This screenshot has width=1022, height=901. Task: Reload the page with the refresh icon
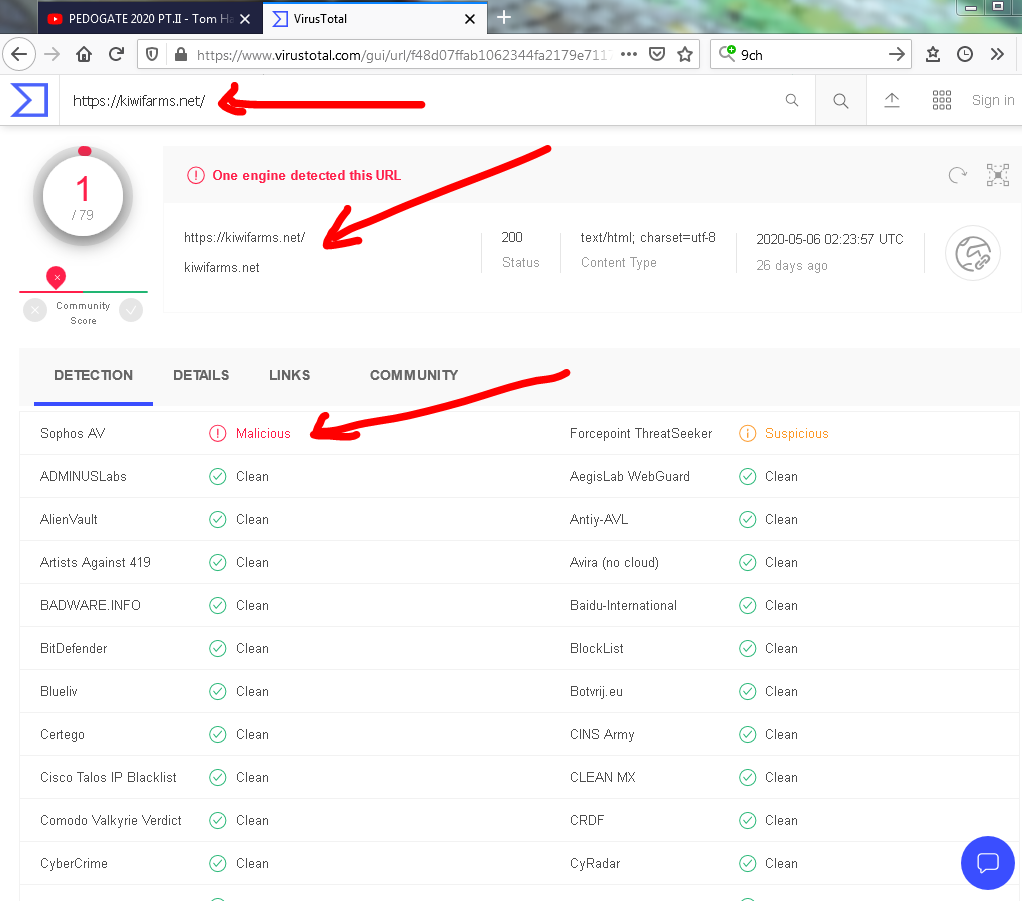pos(117,54)
